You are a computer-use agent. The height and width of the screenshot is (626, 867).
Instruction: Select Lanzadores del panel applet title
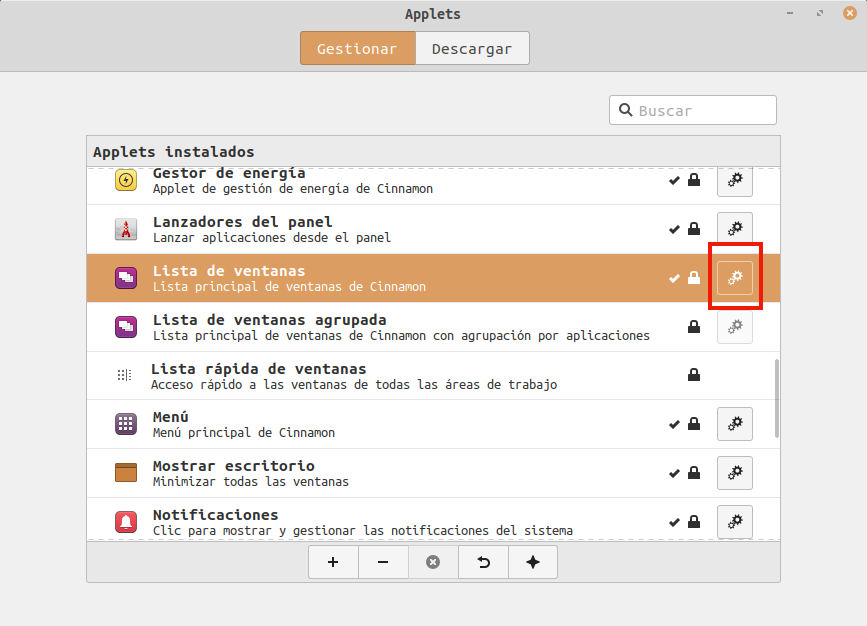pos(242,222)
